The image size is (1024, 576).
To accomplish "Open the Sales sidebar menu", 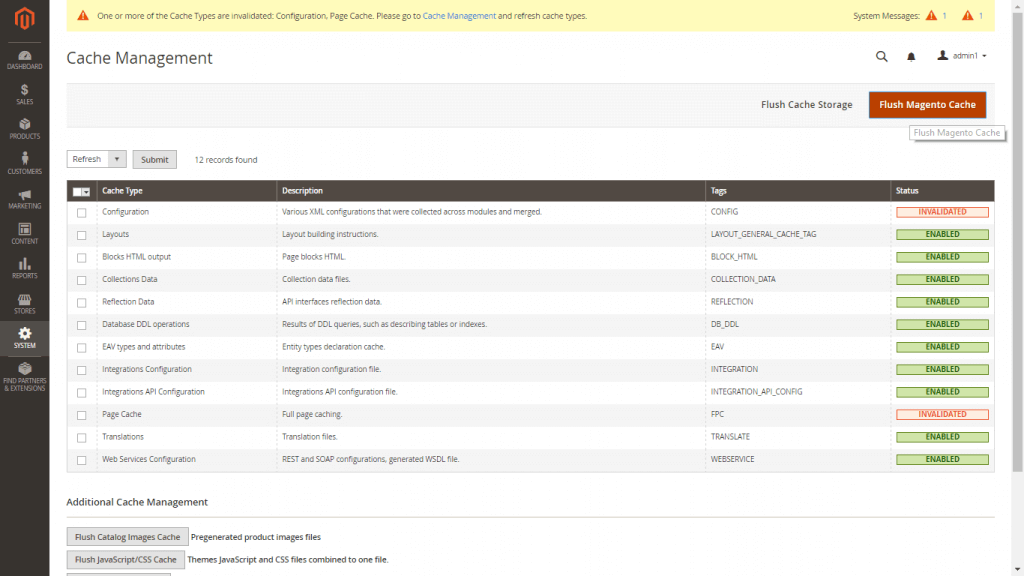I will pos(24,95).
